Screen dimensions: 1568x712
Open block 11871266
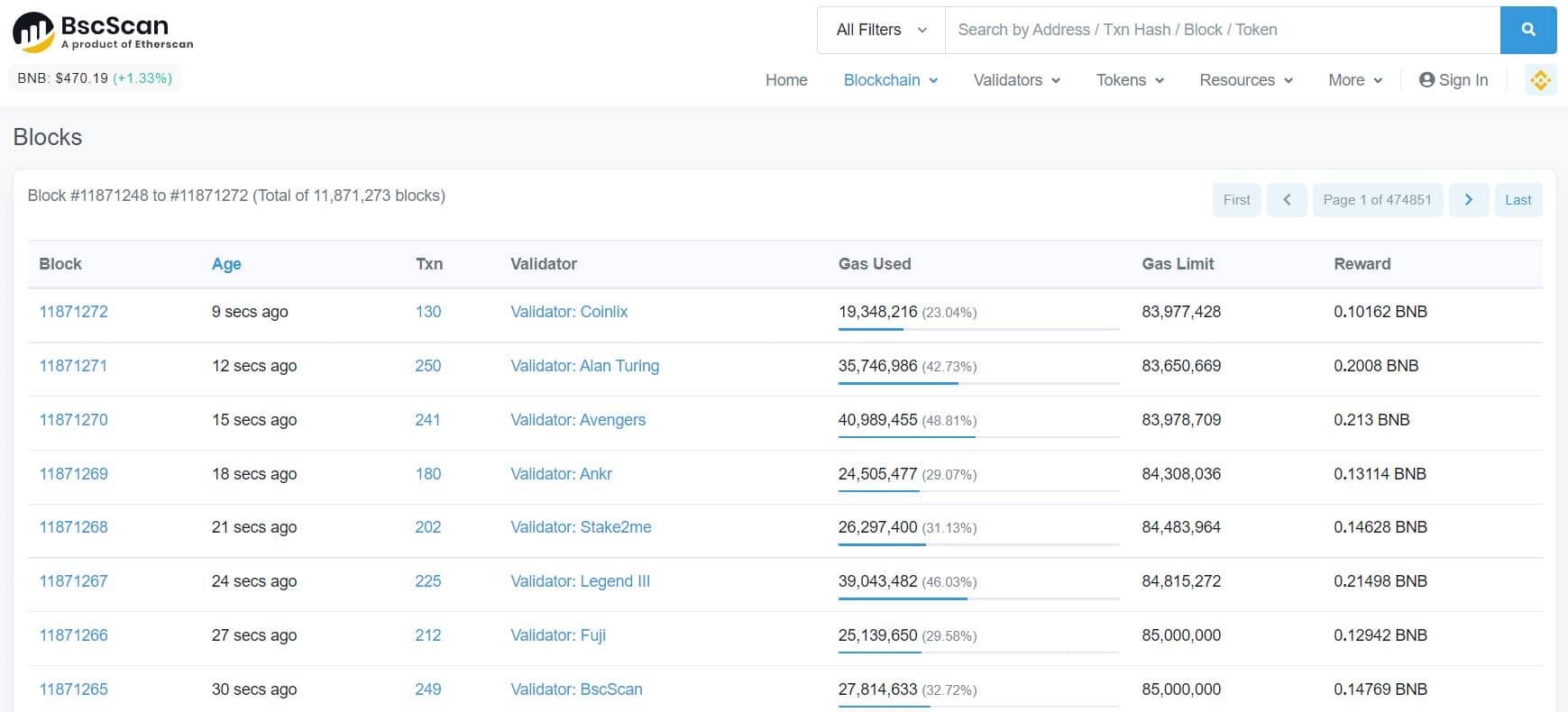point(74,635)
